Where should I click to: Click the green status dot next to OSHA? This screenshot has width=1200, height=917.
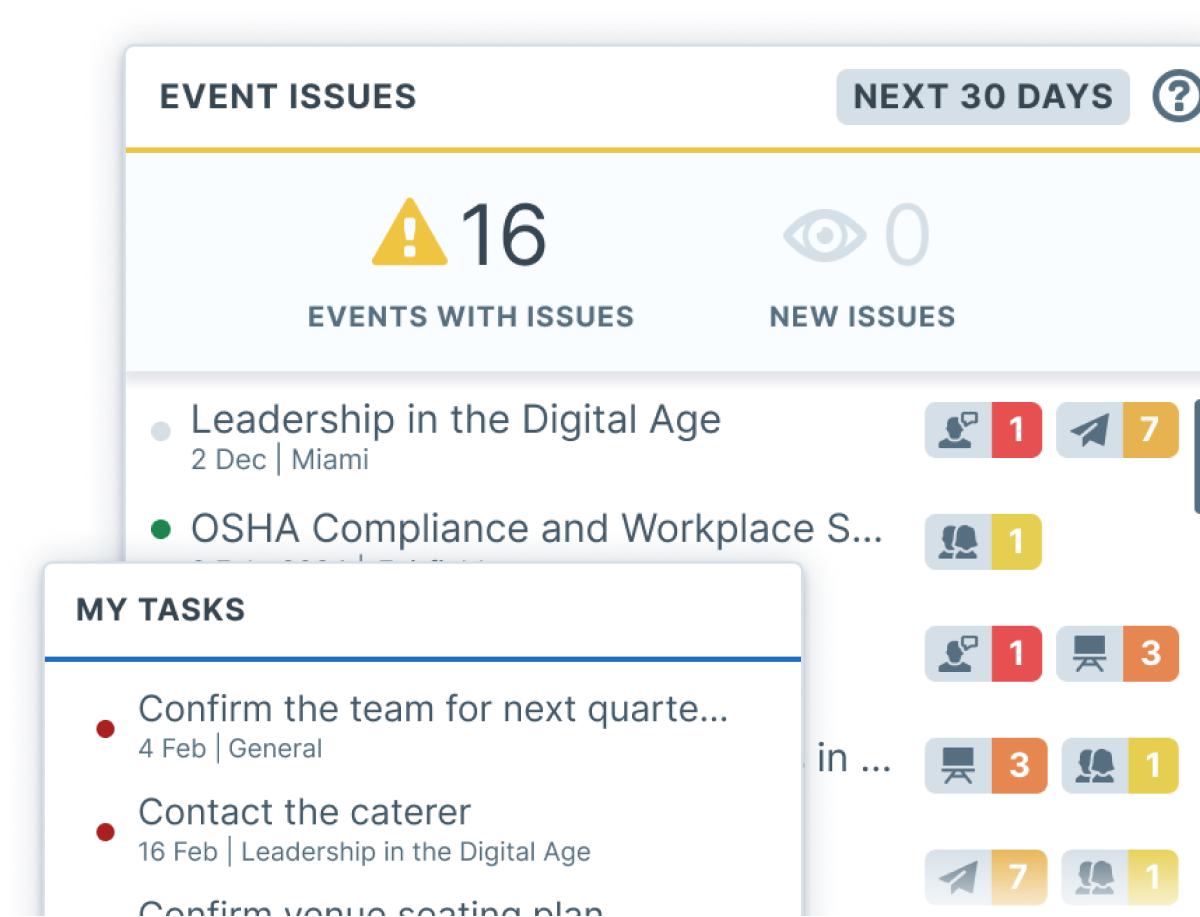pyautogui.click(x=160, y=530)
